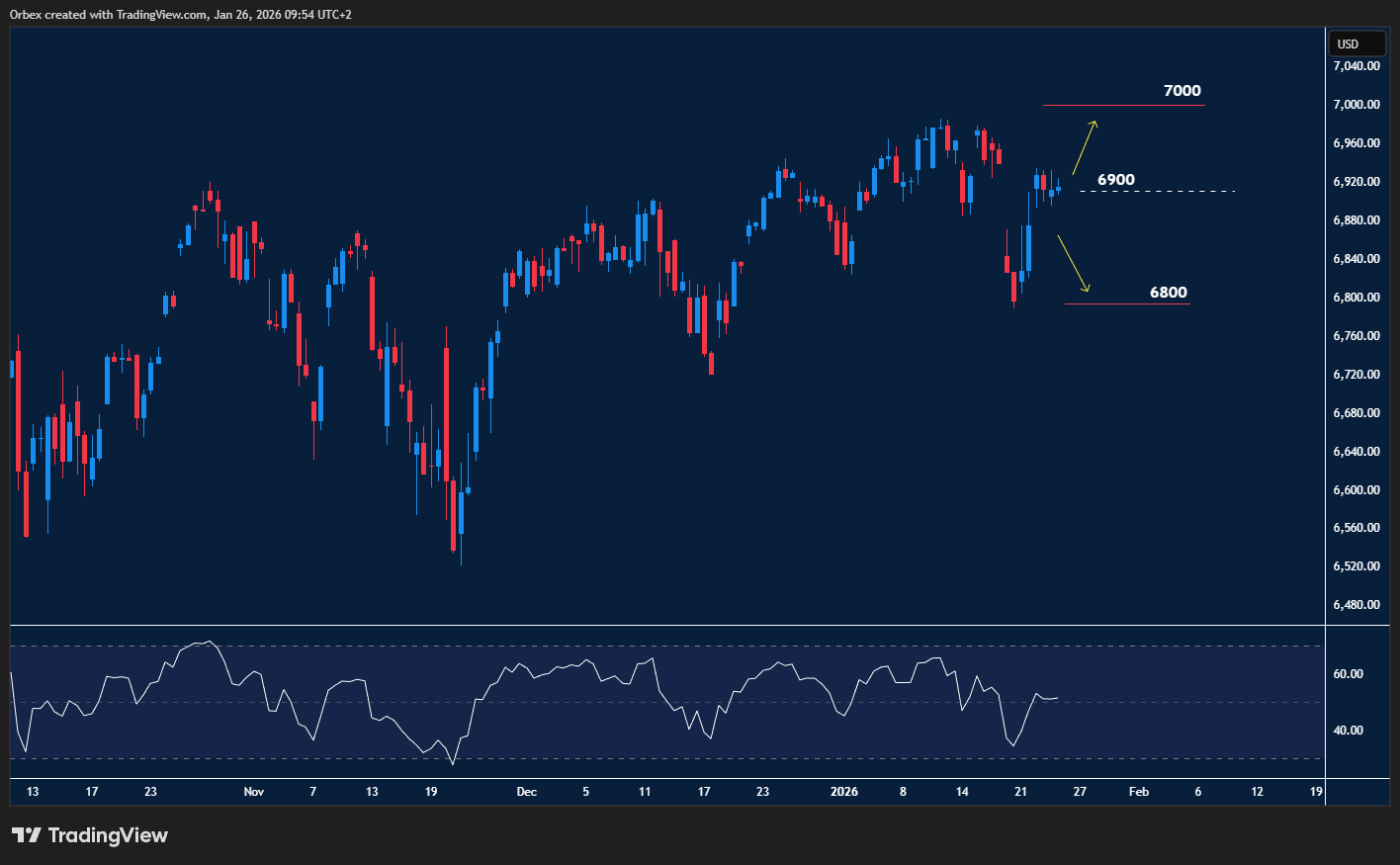Open the USD currency selector
Viewport: 1400px width, 865px height.
point(1356,43)
